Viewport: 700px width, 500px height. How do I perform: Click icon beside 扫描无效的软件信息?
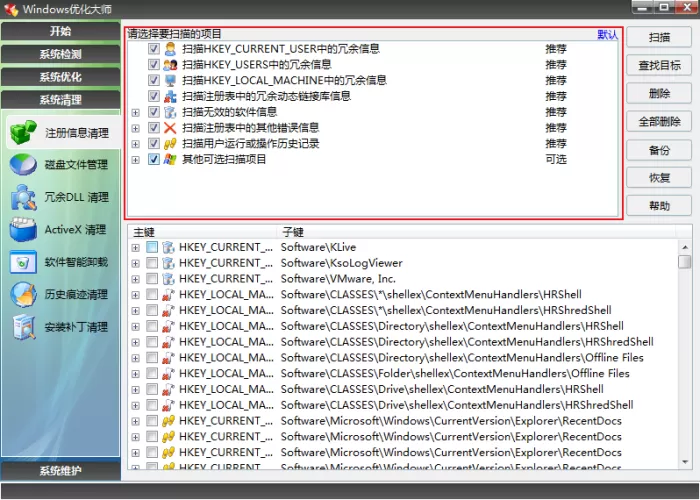click(x=170, y=112)
